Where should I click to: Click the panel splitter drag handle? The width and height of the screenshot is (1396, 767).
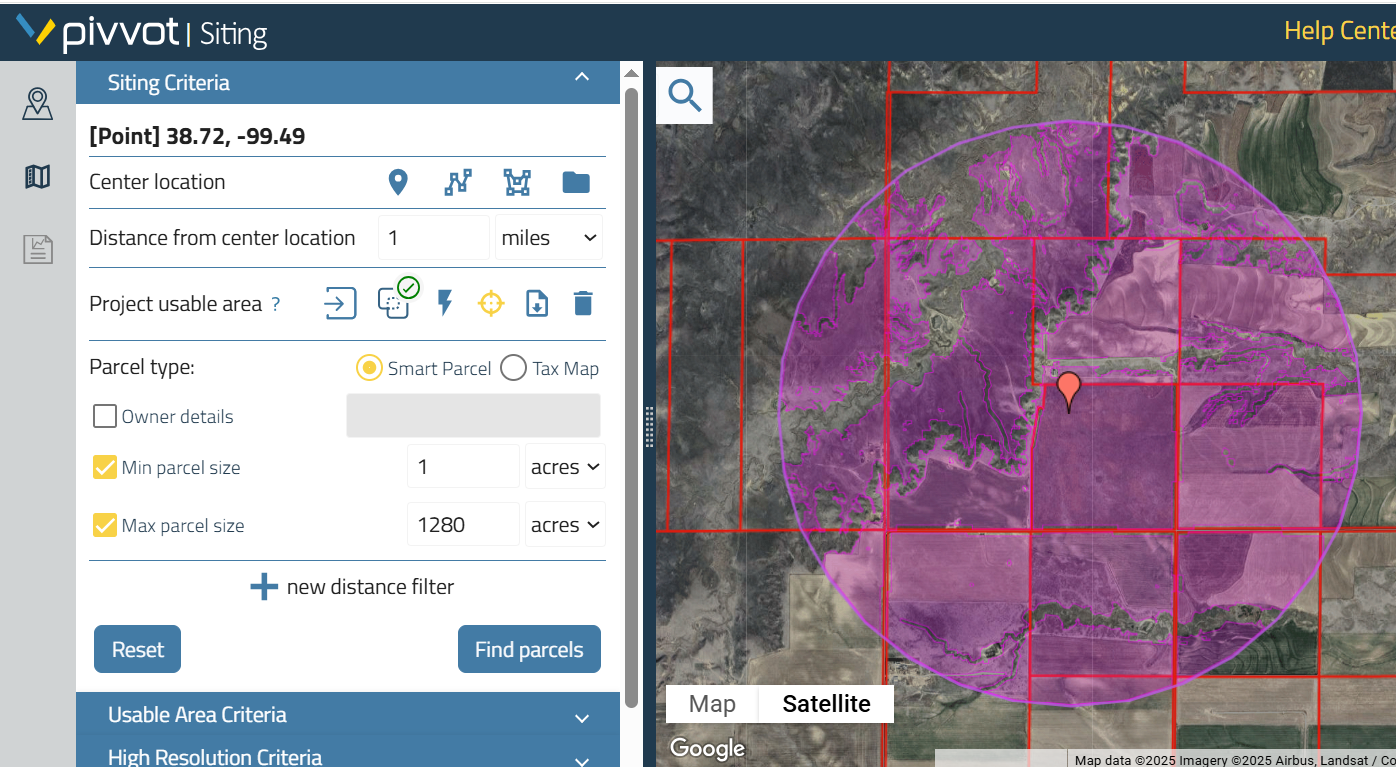(x=648, y=427)
